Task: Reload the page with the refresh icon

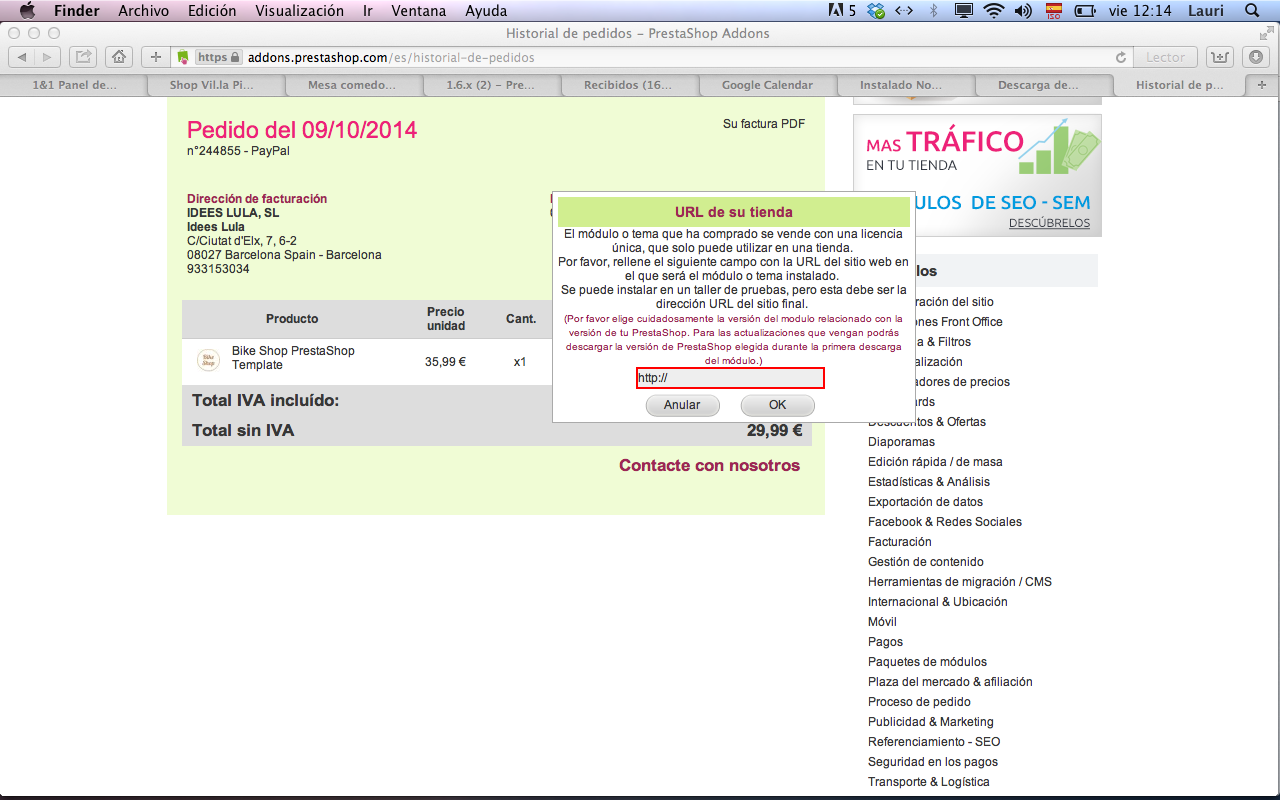Action: [x=1121, y=58]
